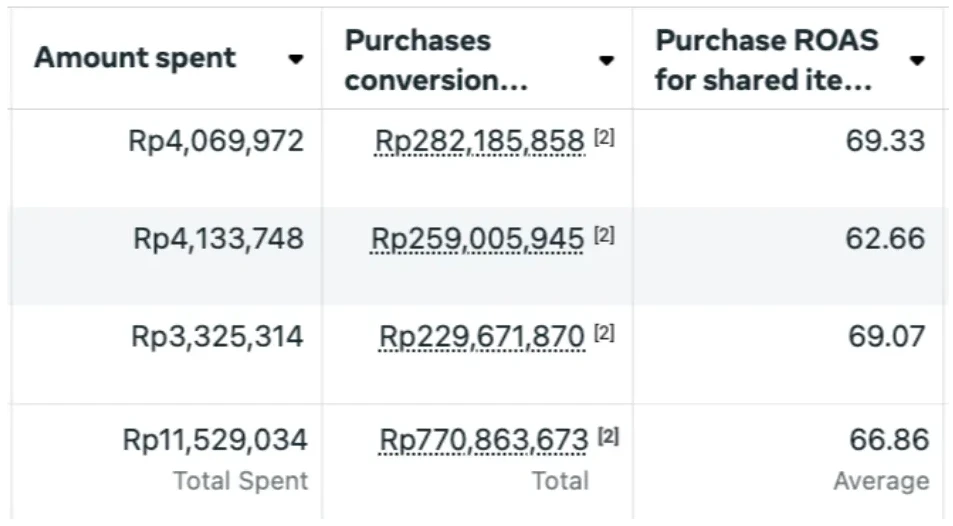
Task: Select the Rp4,133,748 amount spent cell
Action: [218, 238]
